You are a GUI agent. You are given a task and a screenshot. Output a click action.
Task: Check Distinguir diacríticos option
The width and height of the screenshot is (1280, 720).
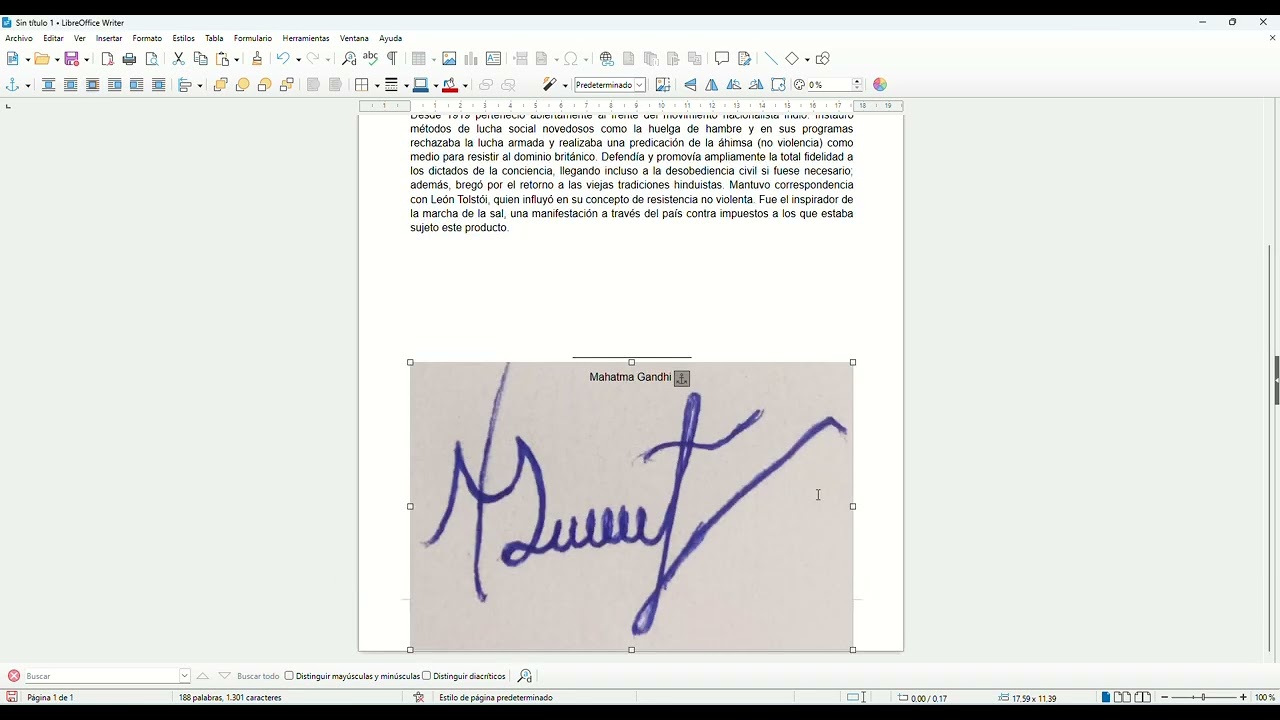coord(464,676)
